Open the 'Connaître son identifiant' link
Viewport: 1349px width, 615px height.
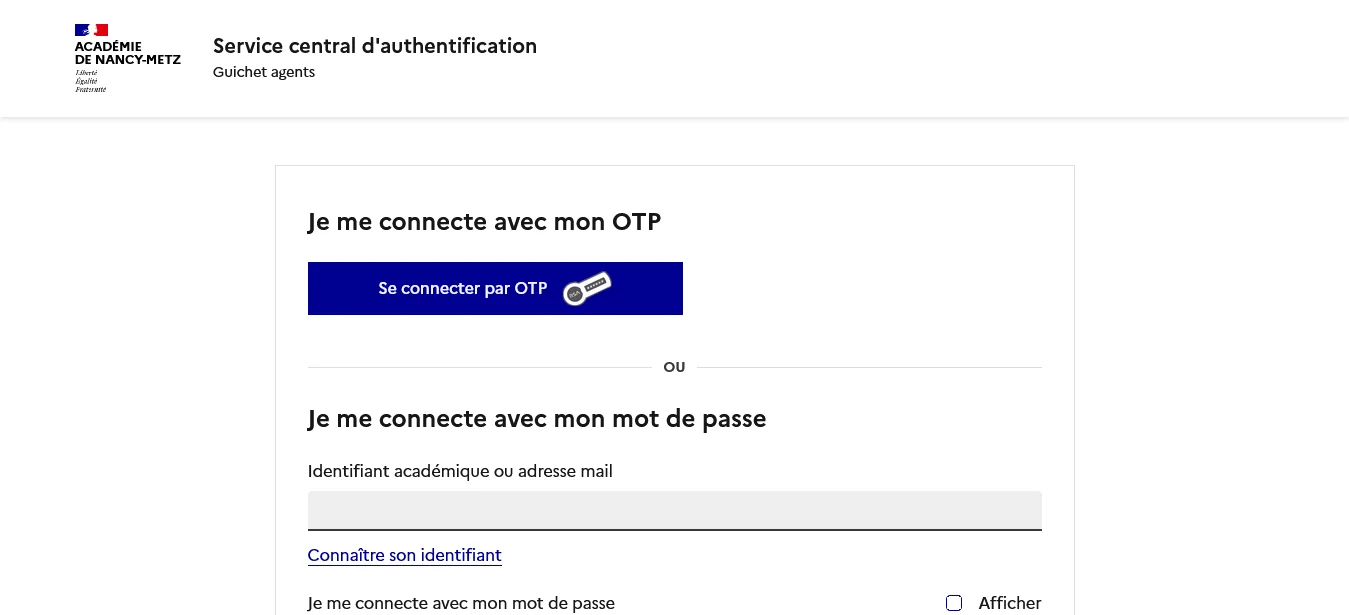pos(404,555)
